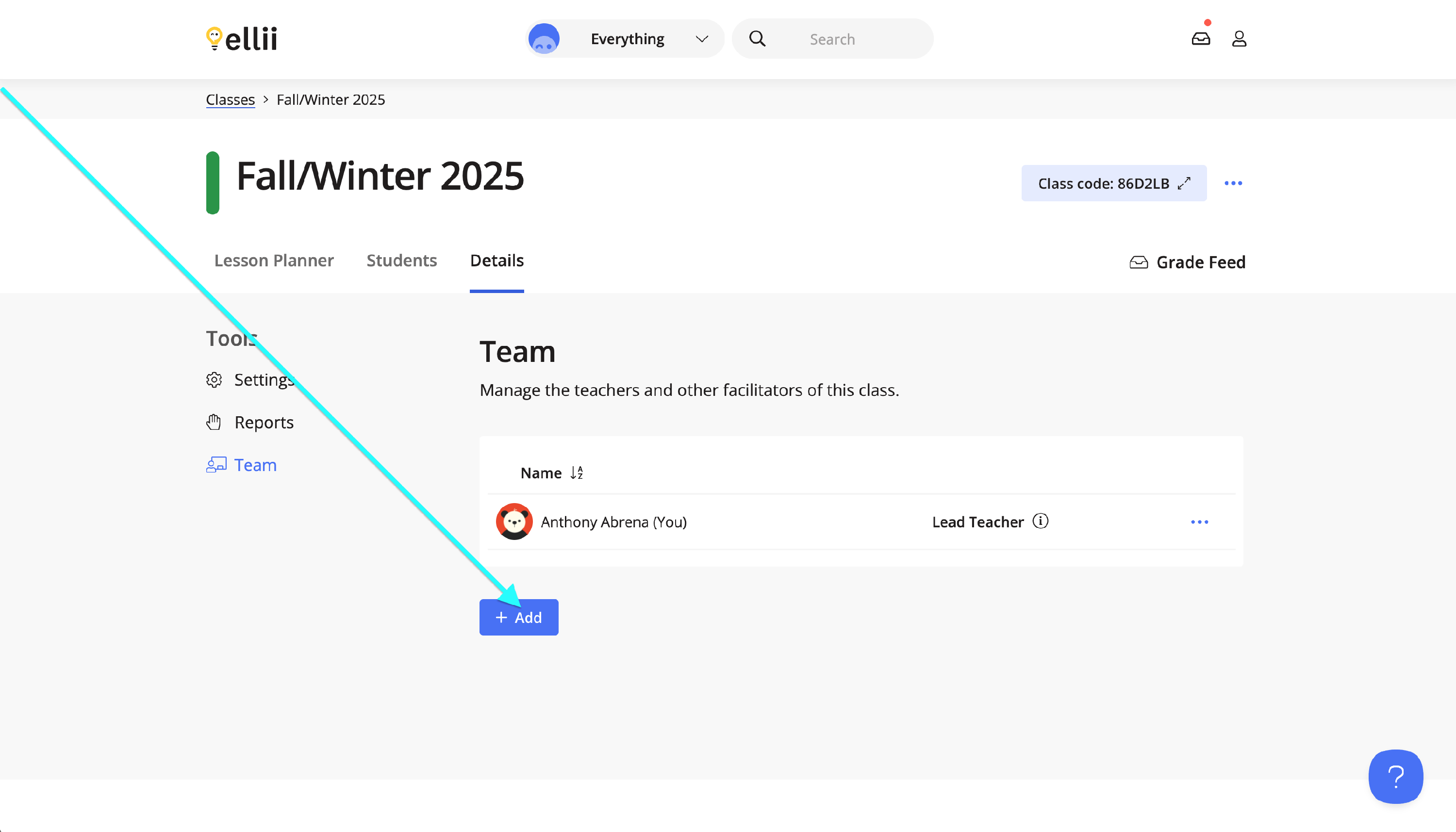The image size is (1456, 832).
Task: Switch to the Students tab
Action: 401,261
